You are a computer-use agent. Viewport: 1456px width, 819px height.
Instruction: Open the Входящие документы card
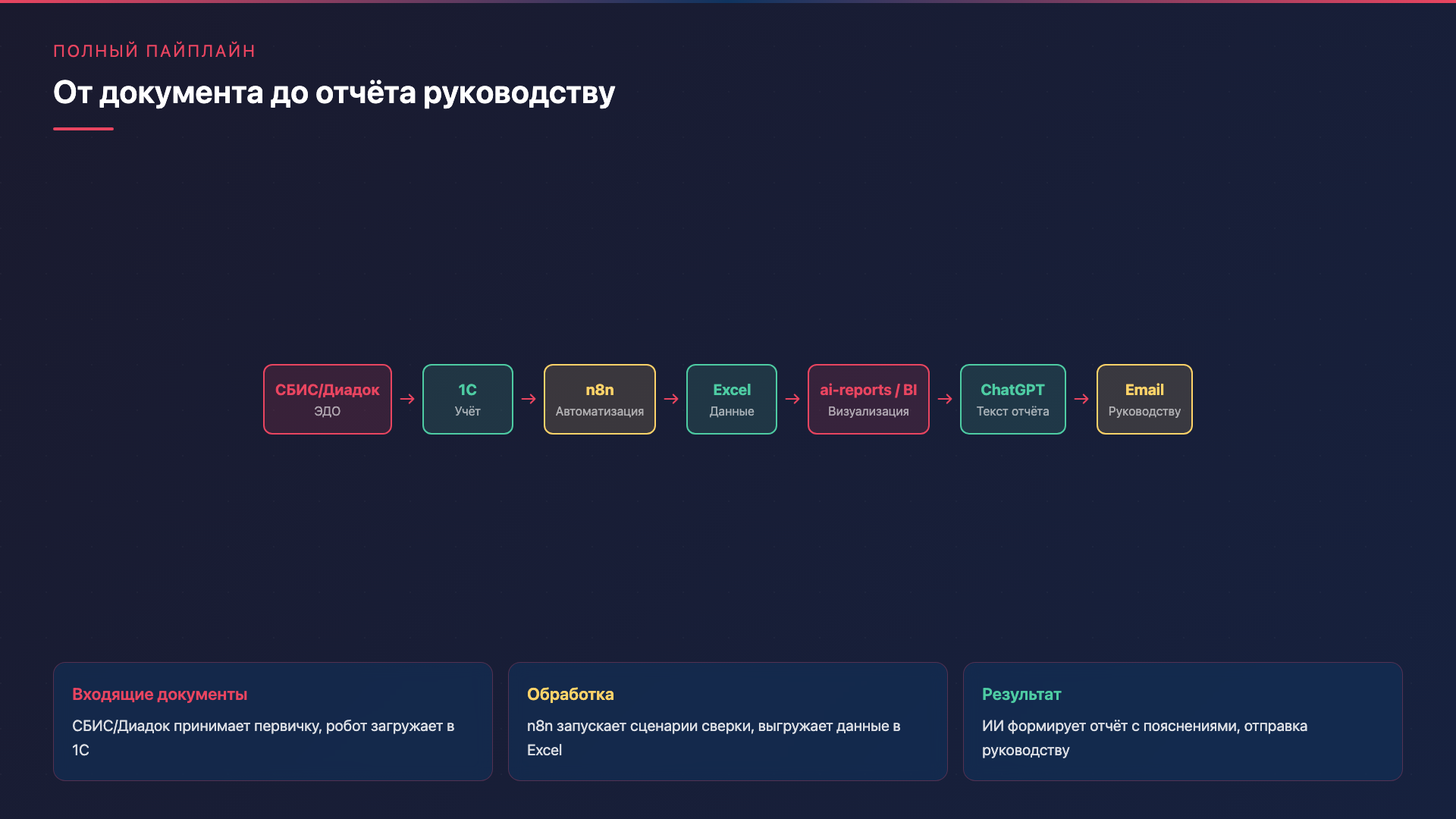(273, 721)
